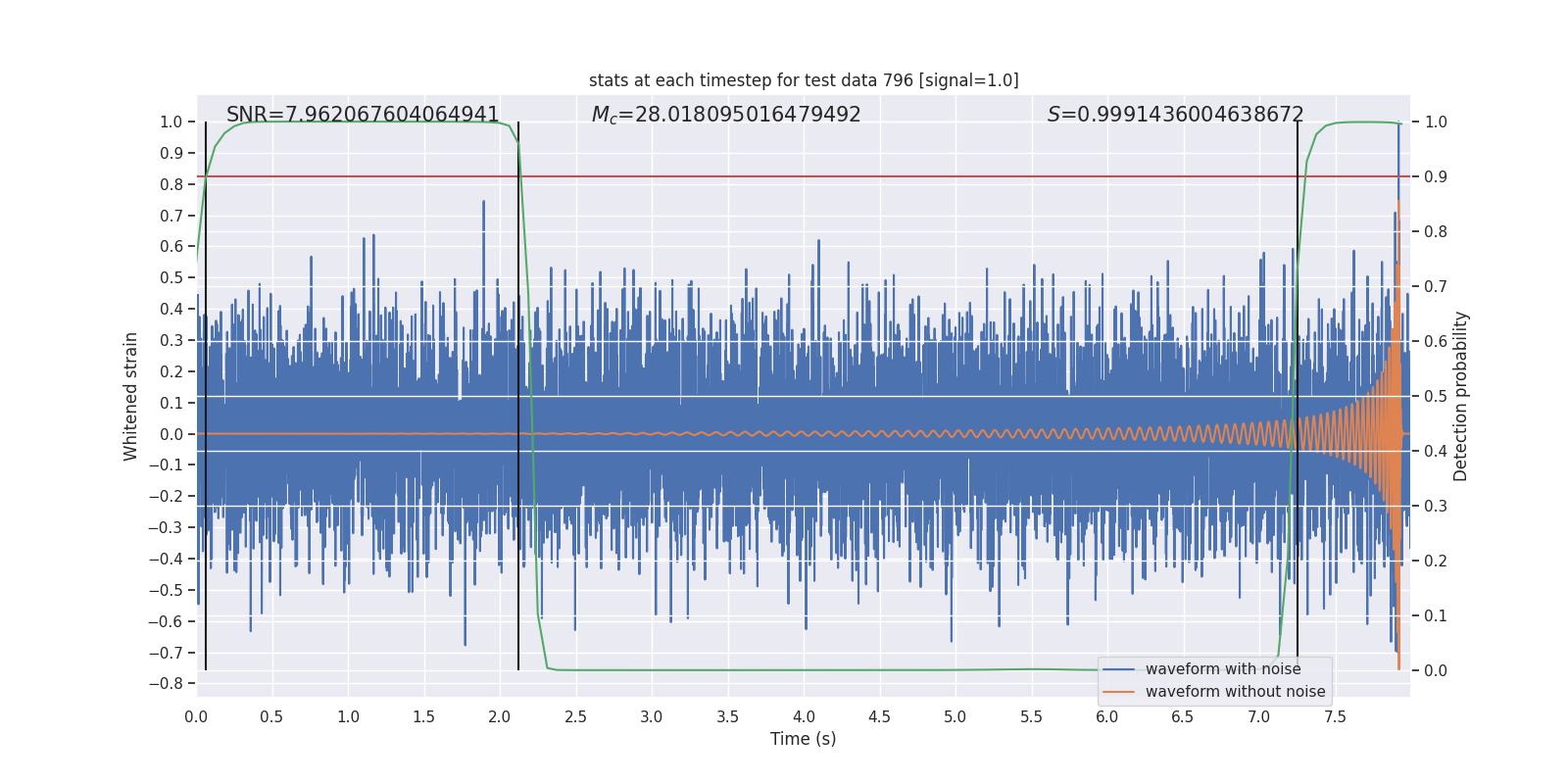Click the 'Detection probability' right axis label

click(1461, 396)
